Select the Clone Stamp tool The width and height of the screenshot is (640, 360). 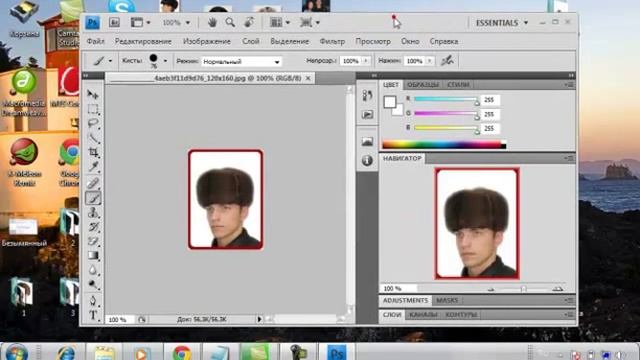point(93,212)
